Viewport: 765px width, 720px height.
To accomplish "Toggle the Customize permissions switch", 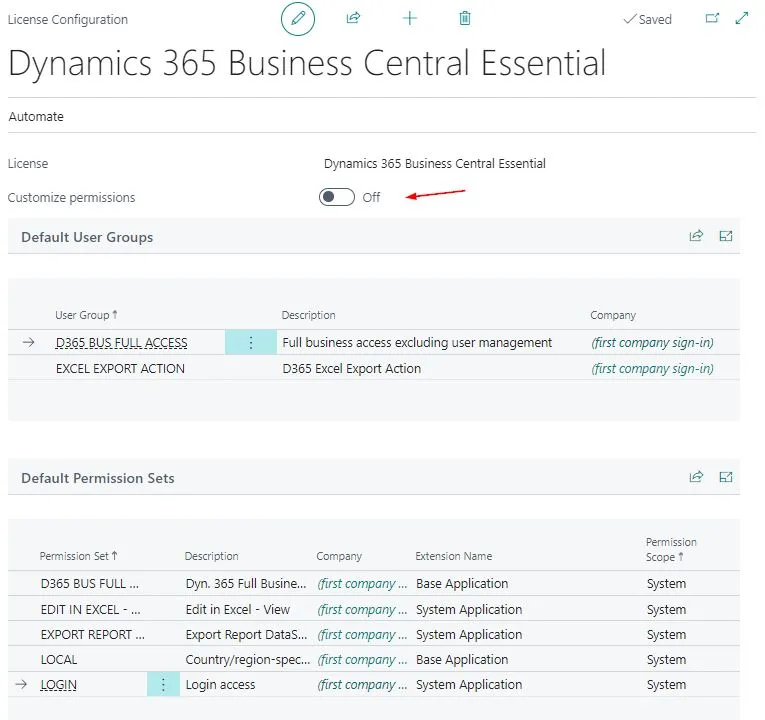I will pyautogui.click(x=337, y=197).
